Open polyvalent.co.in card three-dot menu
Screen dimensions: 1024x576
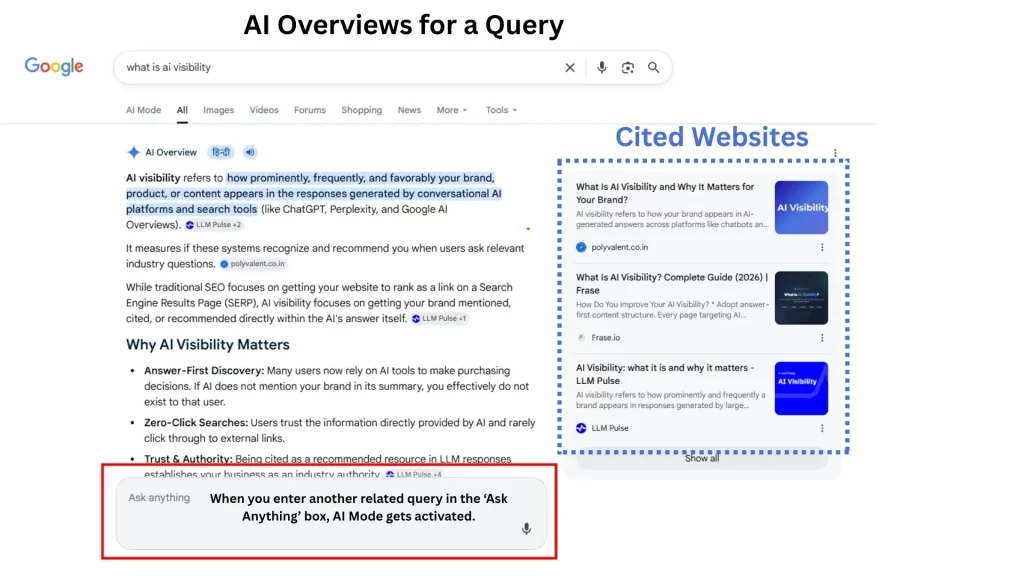(822, 248)
